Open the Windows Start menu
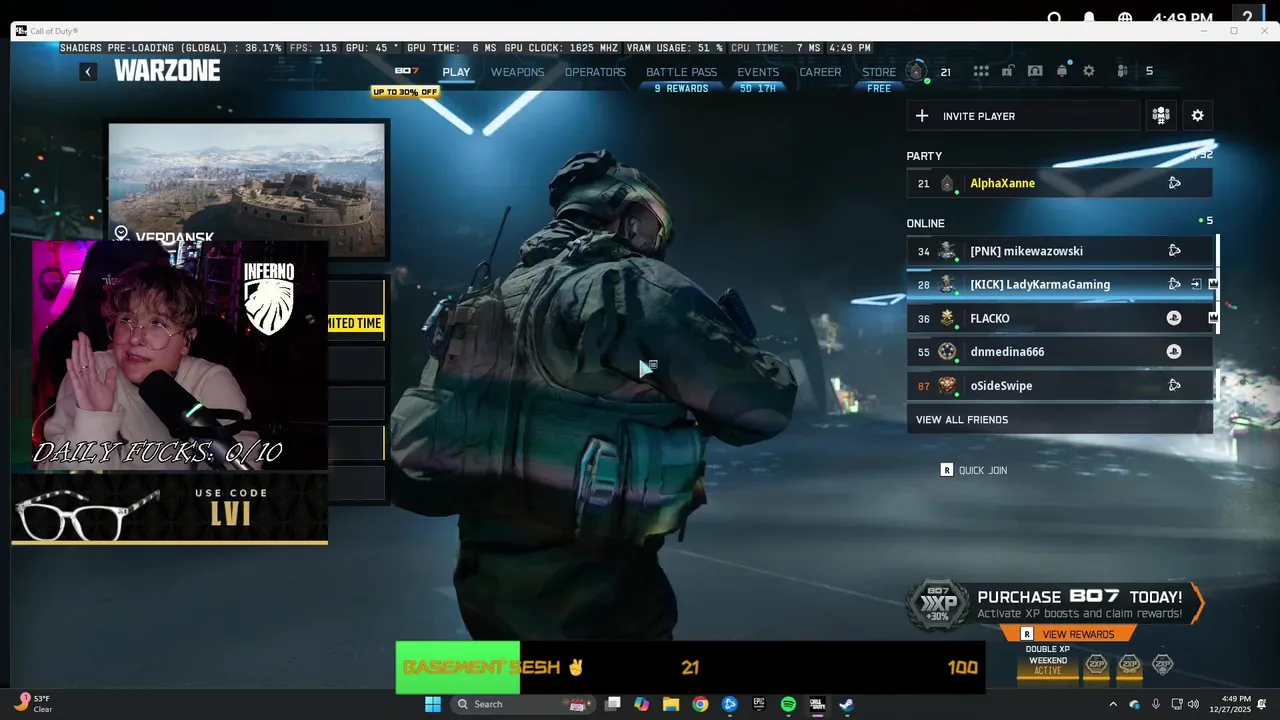The image size is (1280, 720). pyautogui.click(x=433, y=704)
